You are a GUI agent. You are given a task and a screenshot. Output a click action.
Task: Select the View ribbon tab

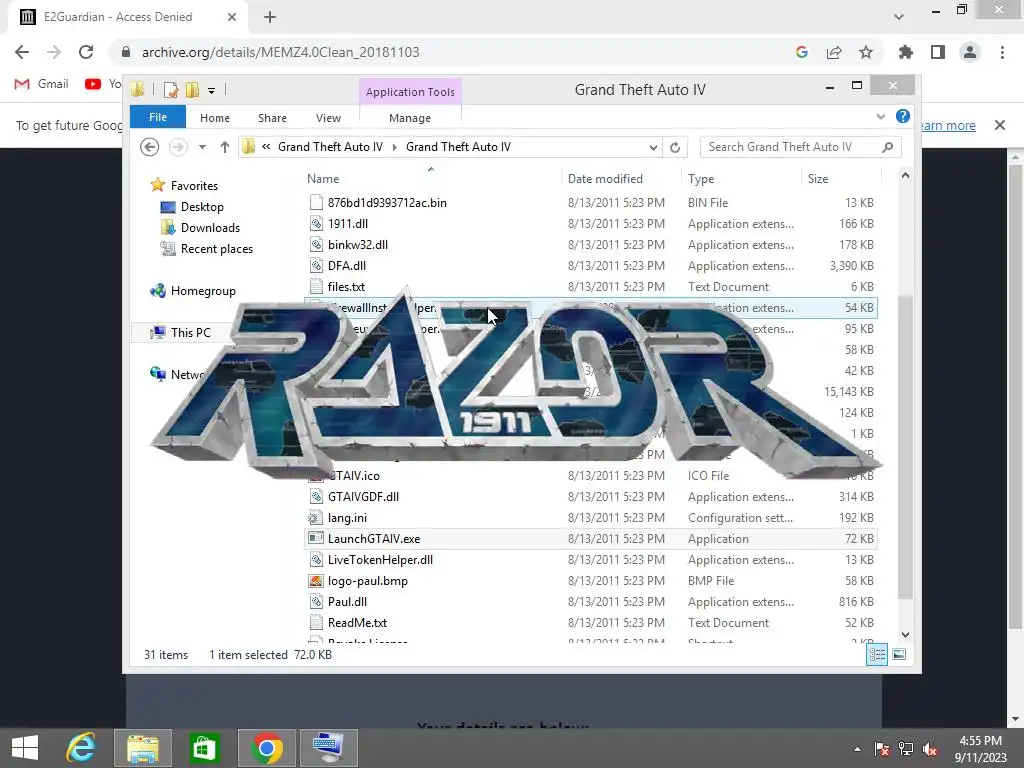tap(328, 118)
